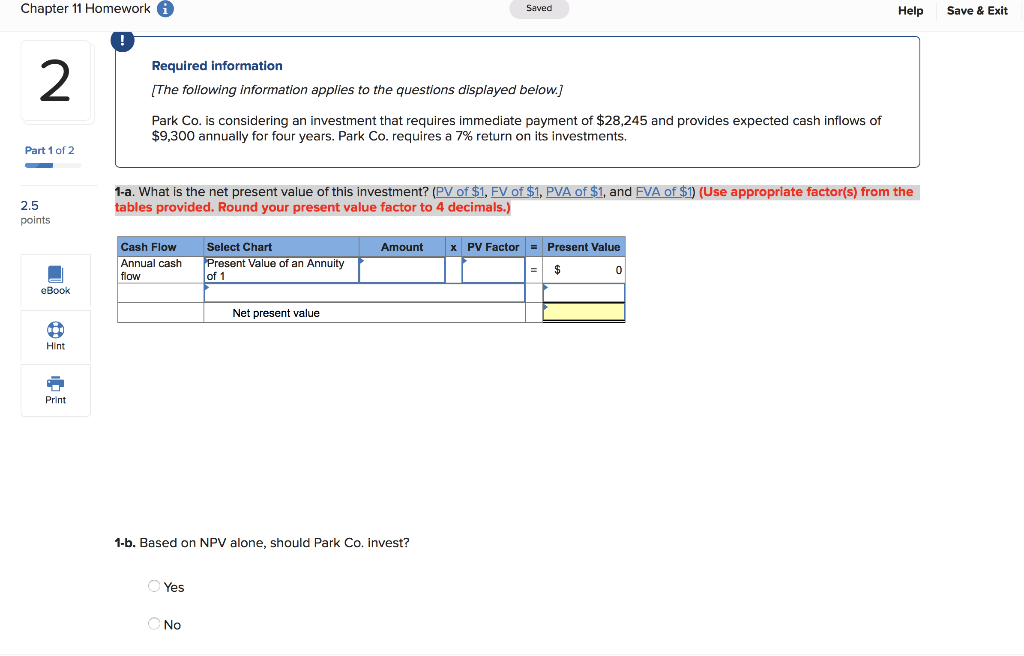Open the FVA of $1 table link
The width and height of the screenshot is (1024, 656).
(x=664, y=191)
